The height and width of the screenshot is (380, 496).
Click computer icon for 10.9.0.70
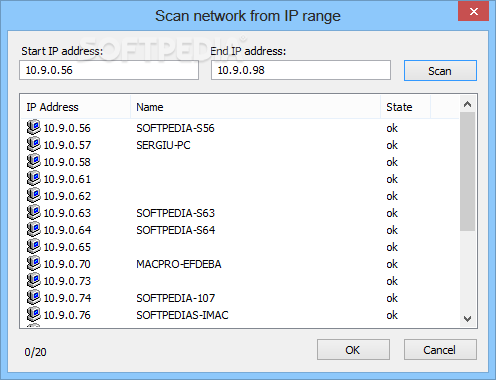(34, 263)
